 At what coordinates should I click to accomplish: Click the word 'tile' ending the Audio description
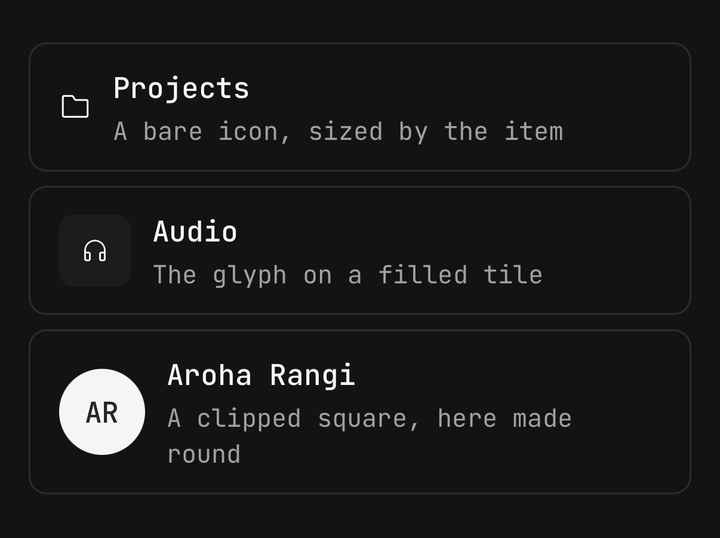coord(513,275)
